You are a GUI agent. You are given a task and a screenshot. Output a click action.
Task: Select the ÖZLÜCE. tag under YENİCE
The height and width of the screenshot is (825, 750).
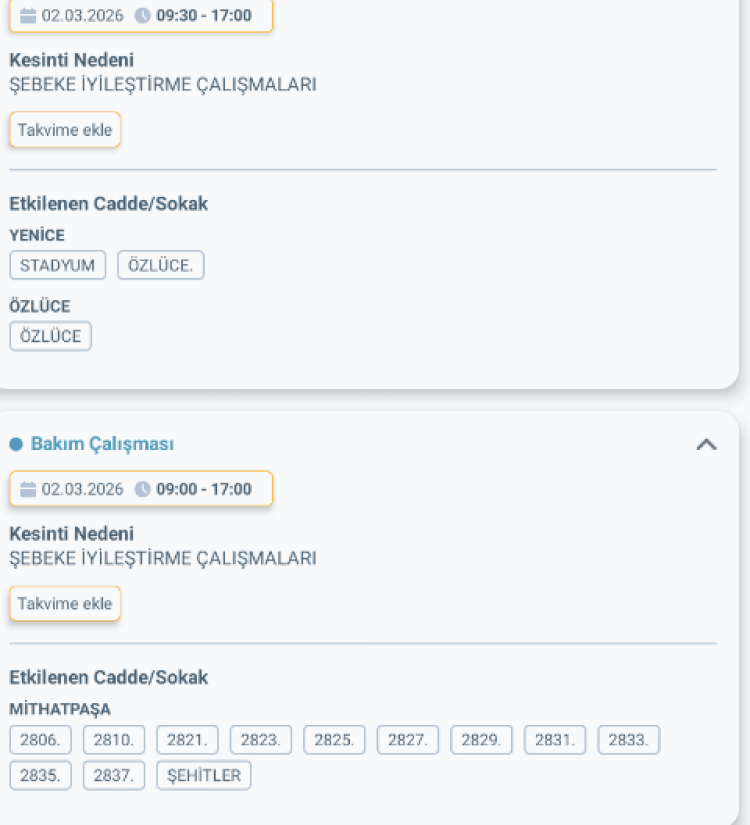160,265
